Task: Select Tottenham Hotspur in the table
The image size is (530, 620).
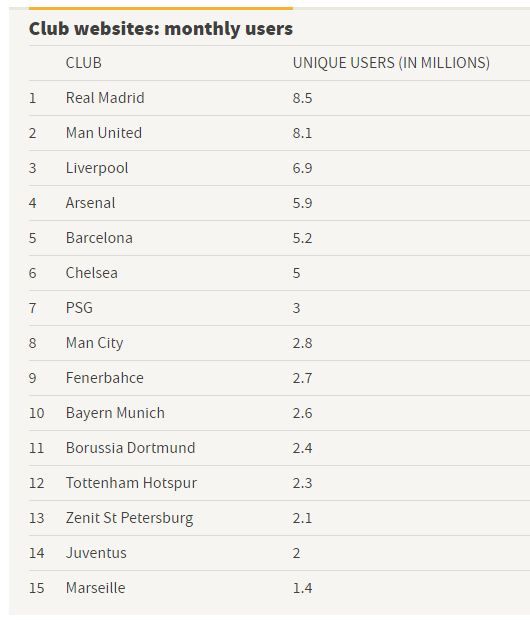Action: click(x=131, y=483)
